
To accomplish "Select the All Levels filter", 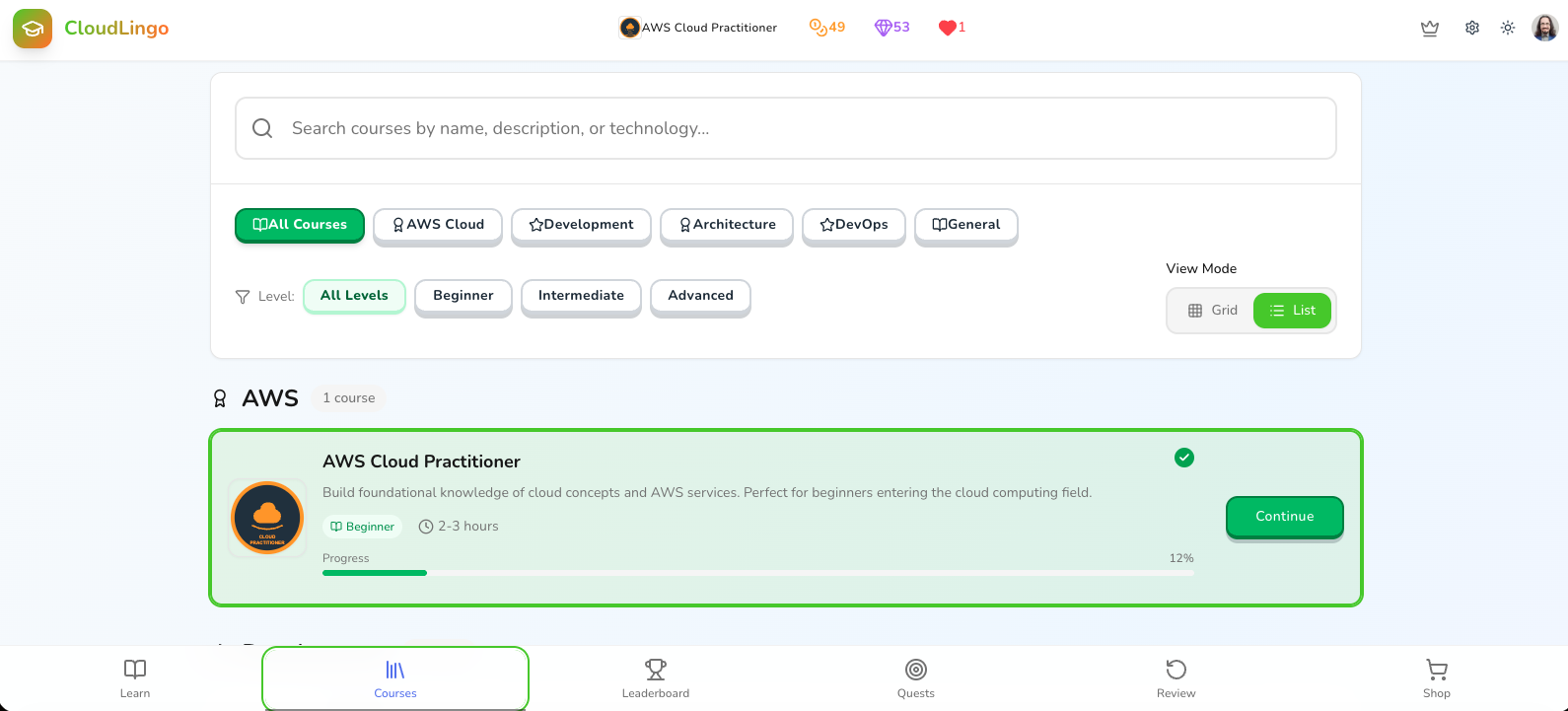I will 354,296.
